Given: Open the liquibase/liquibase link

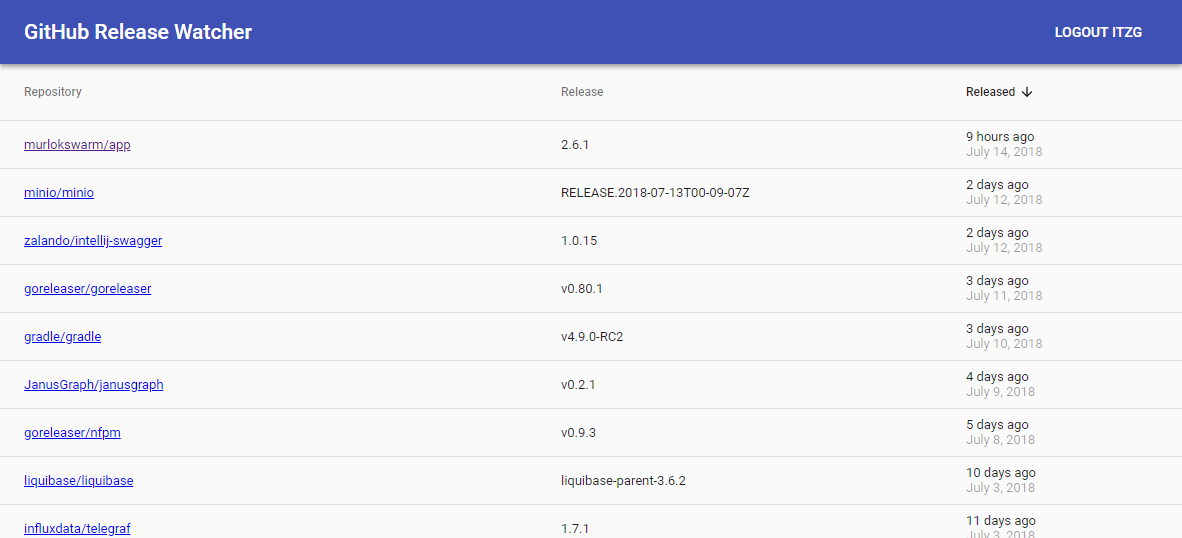Looking at the screenshot, I should [78, 481].
